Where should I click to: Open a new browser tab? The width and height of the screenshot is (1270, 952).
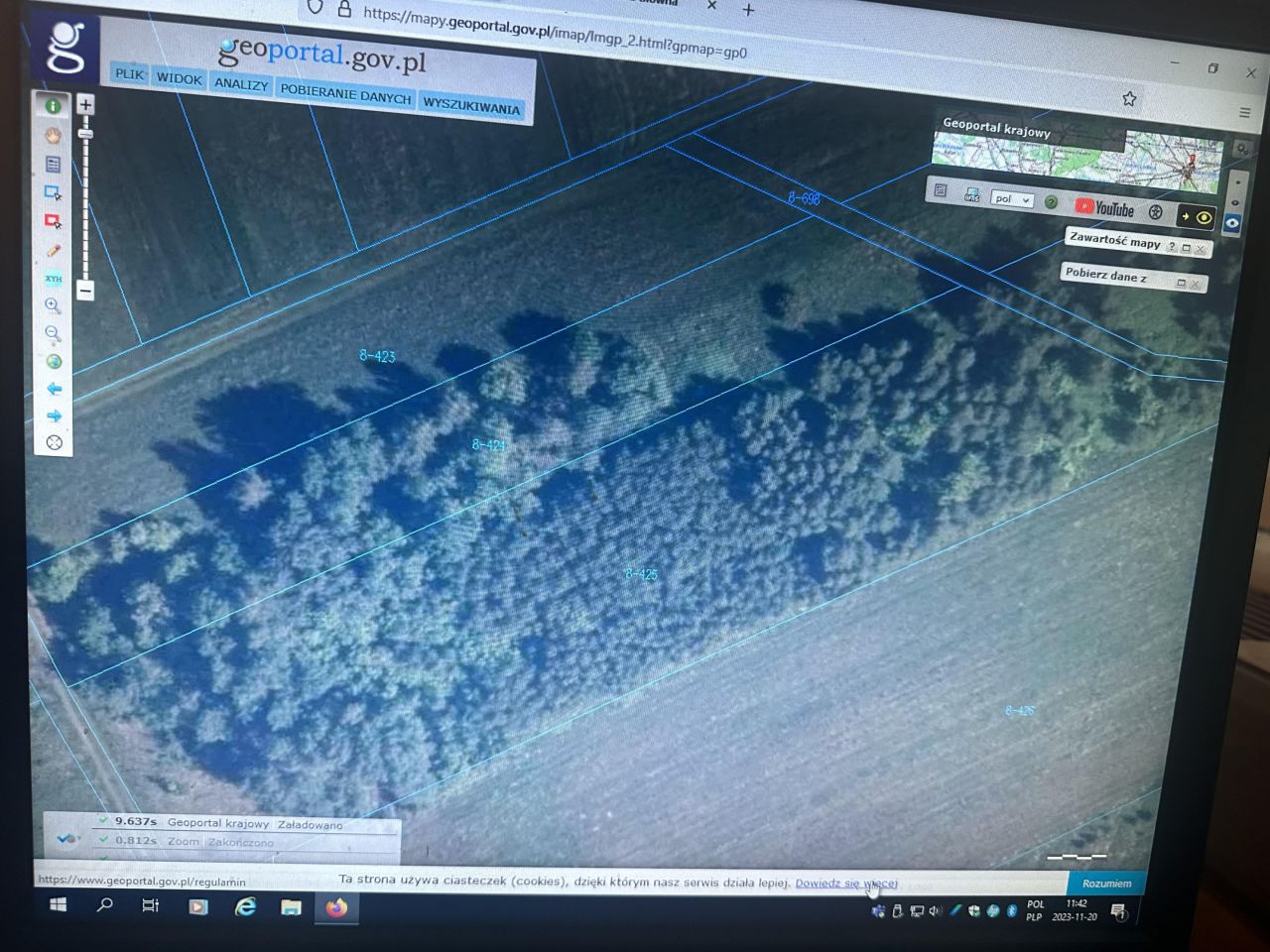click(749, 10)
